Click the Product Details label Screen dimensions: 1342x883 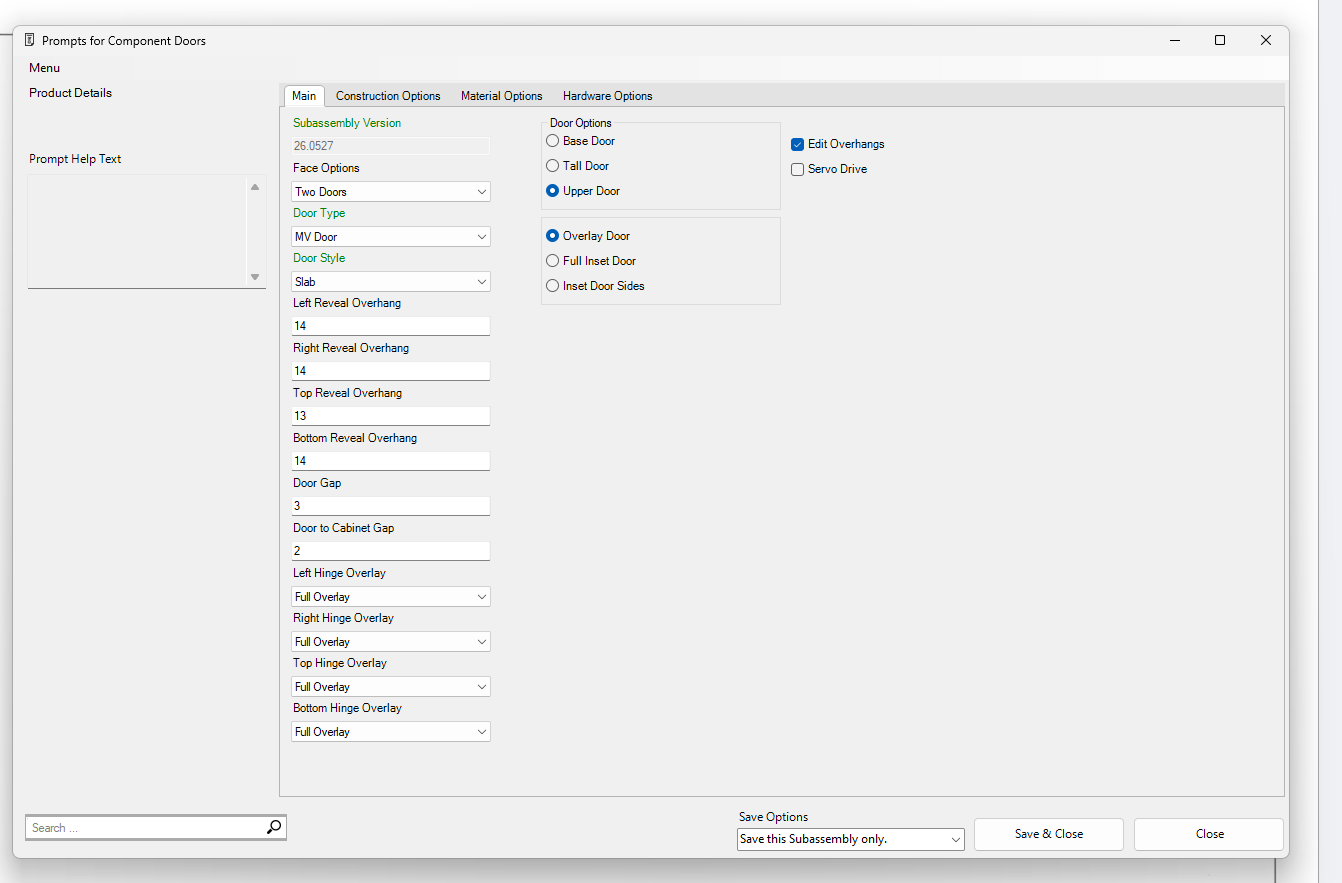coord(70,93)
